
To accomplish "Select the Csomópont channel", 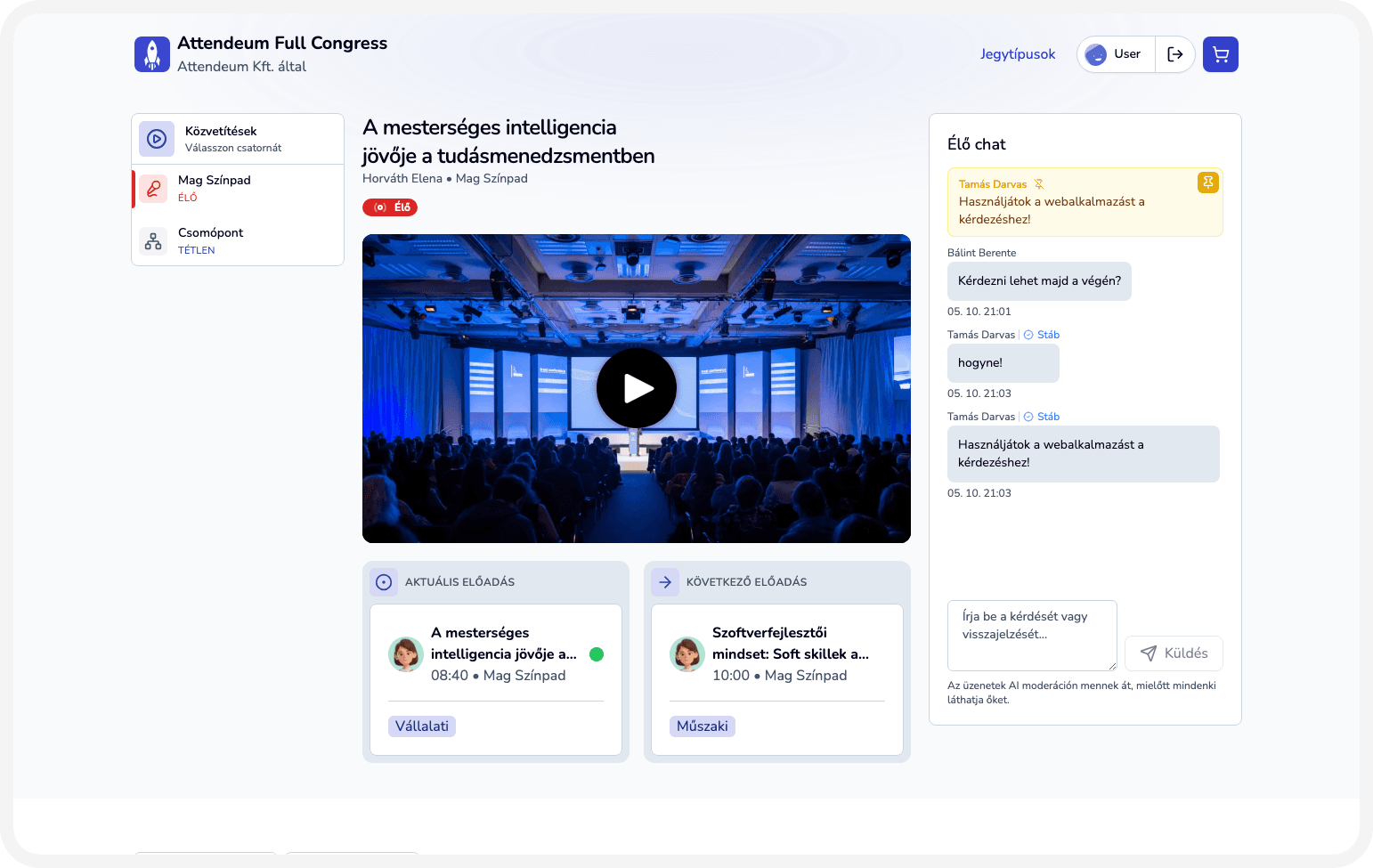I will [238, 240].
